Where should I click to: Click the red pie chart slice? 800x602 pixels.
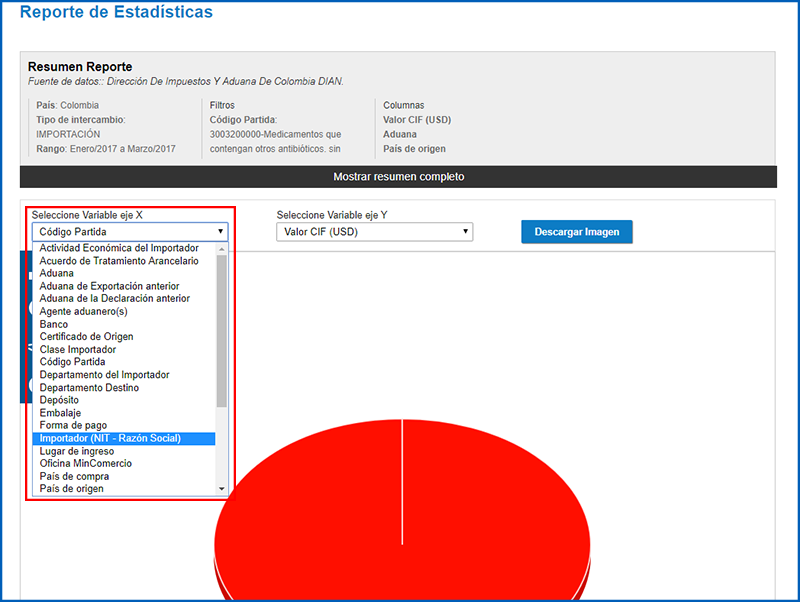point(402,510)
